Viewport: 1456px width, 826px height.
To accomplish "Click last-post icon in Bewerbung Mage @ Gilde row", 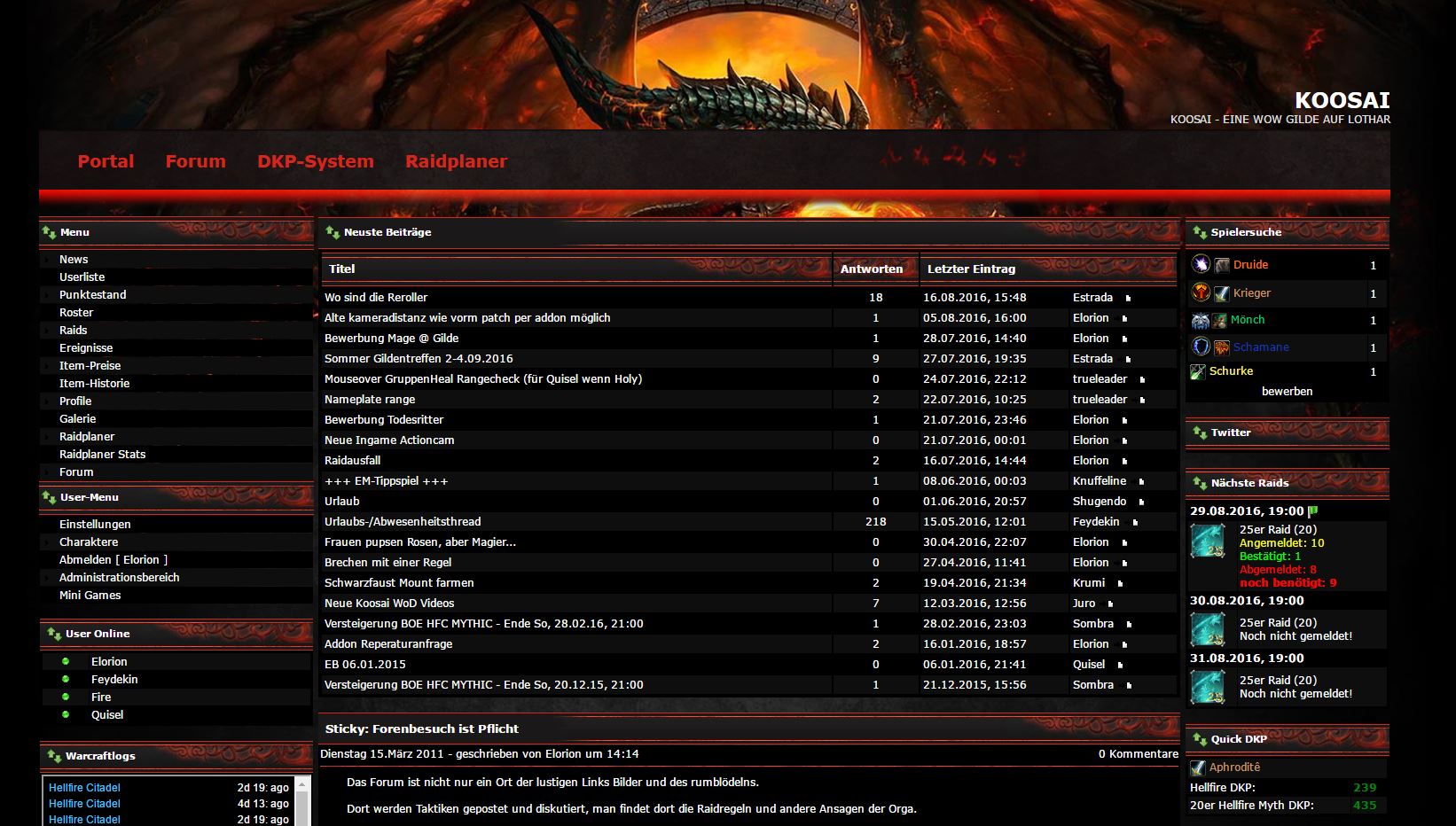I will pos(1124,339).
